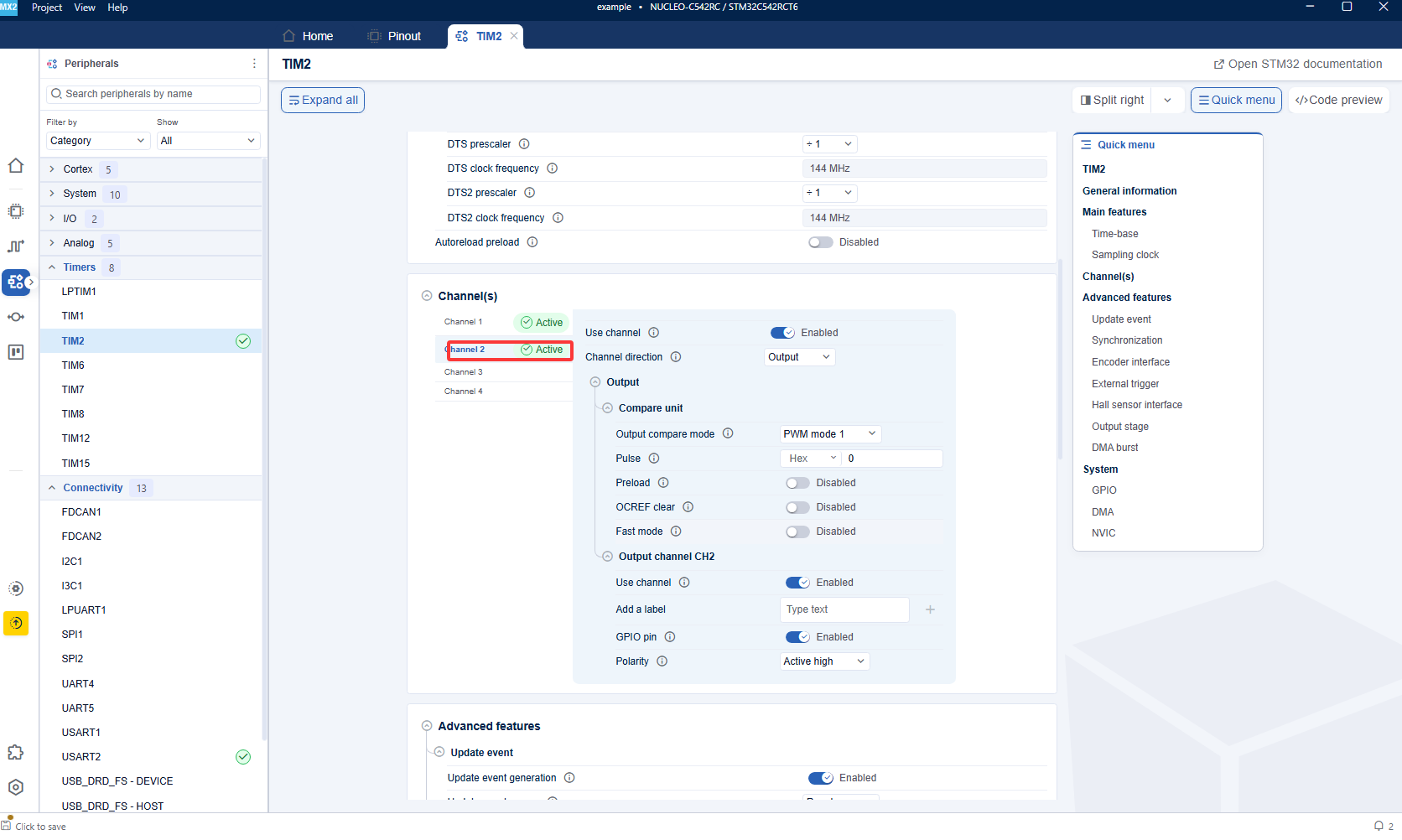Show info for Autoreload preload
This screenshot has height=840, width=1402.
coord(532,242)
